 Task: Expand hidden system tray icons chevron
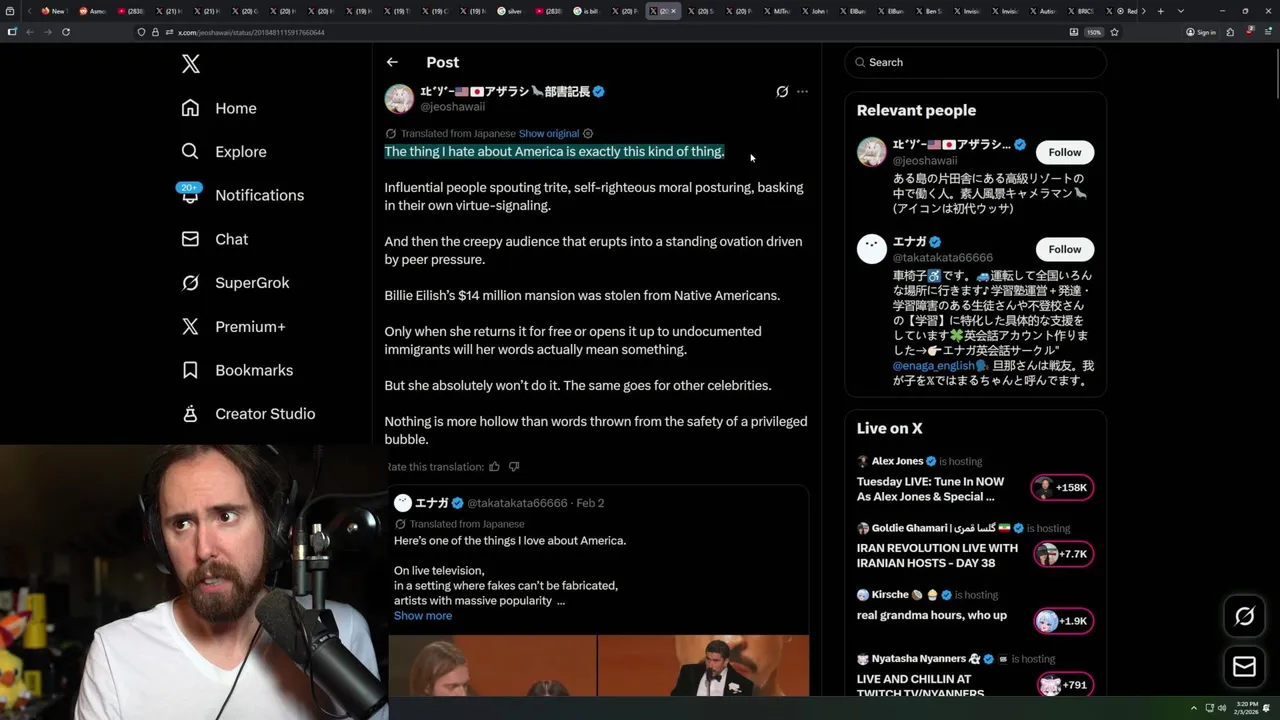[x=1195, y=708]
